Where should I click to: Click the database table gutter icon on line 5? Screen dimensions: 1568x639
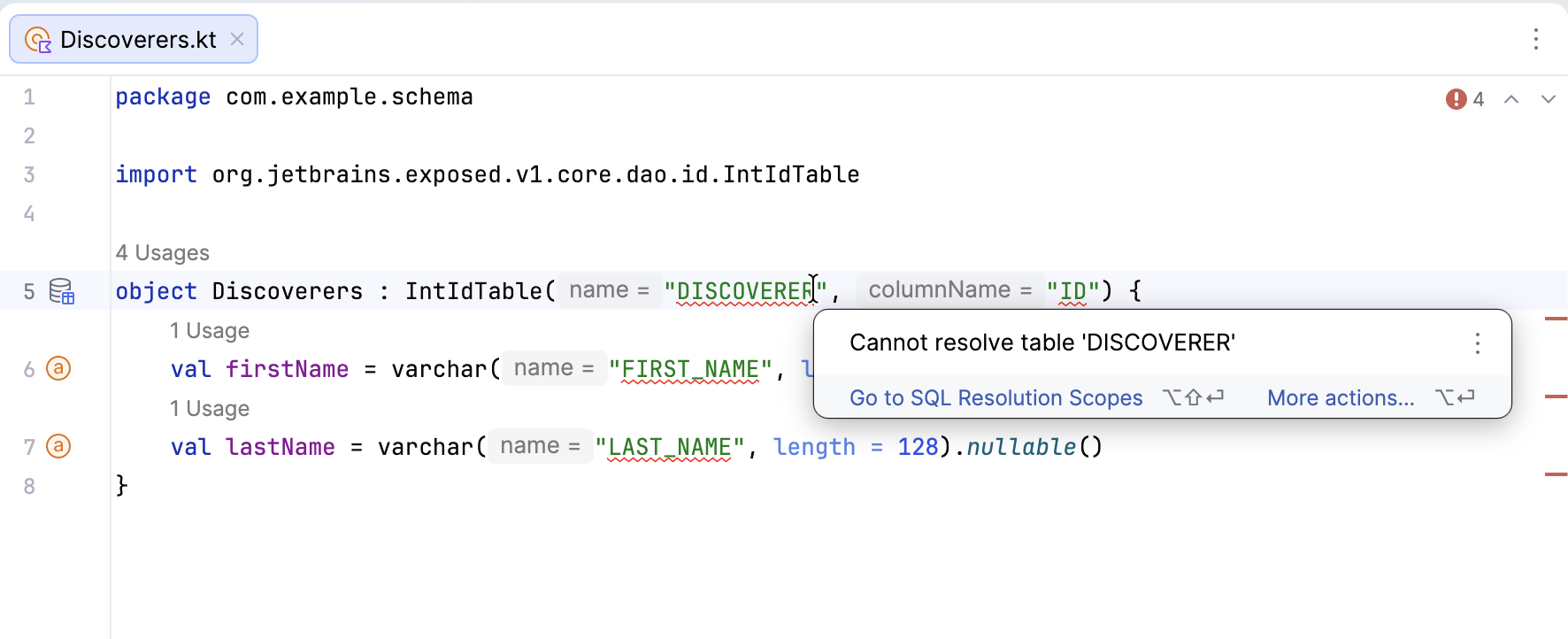pyautogui.click(x=61, y=291)
